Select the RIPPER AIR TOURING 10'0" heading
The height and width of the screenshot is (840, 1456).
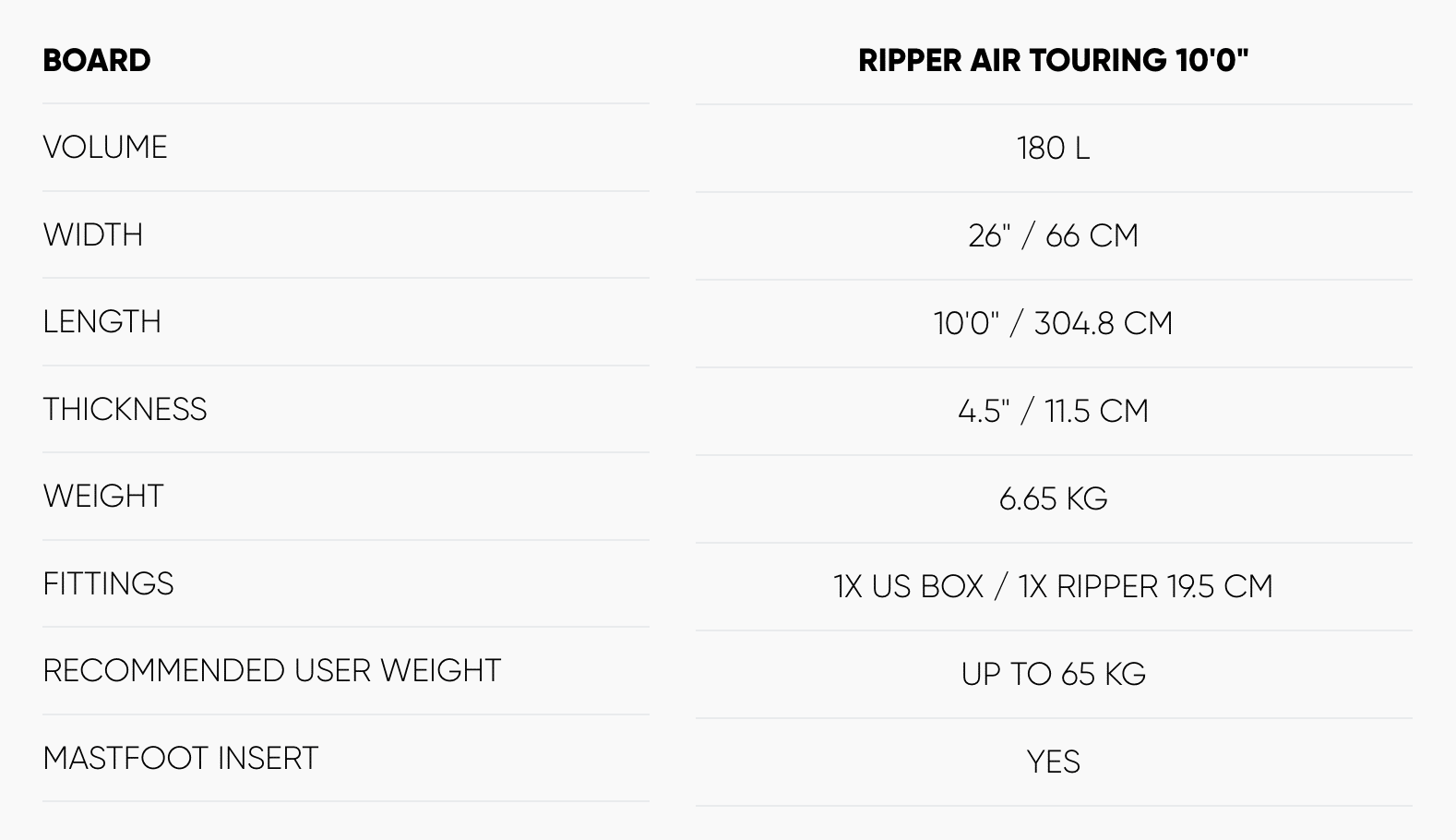pyautogui.click(x=1053, y=60)
